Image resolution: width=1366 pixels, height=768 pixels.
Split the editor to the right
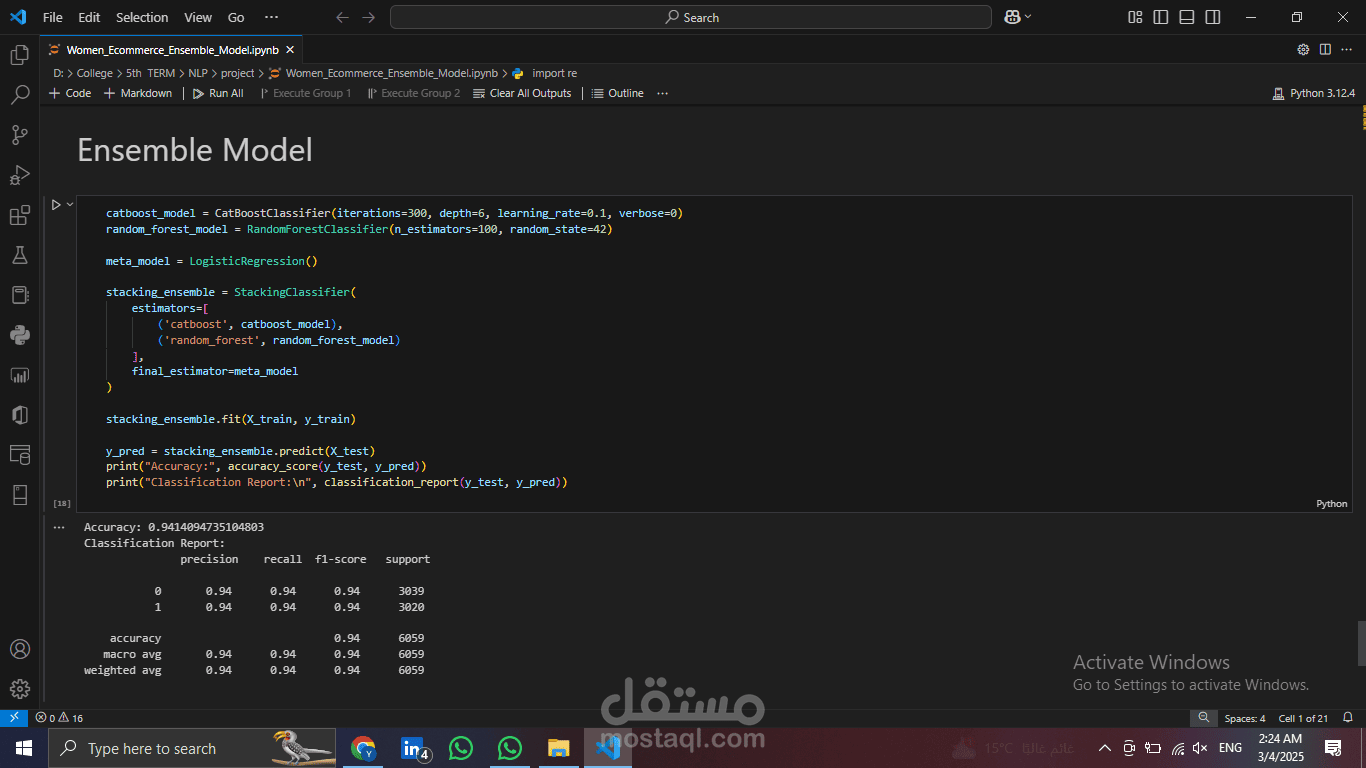1325,49
